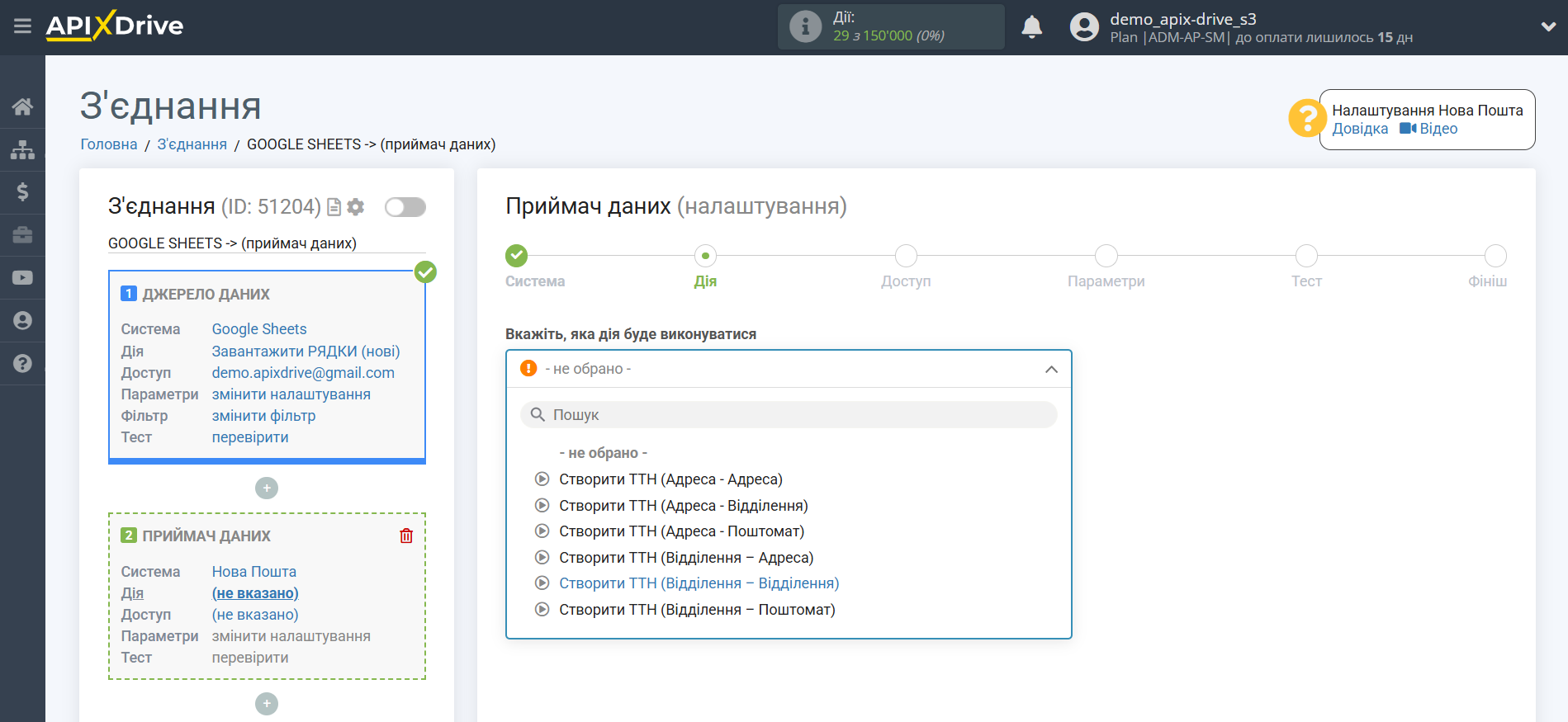
Task: Select Створити ТТН (Відділення – Відділення)
Action: click(699, 583)
